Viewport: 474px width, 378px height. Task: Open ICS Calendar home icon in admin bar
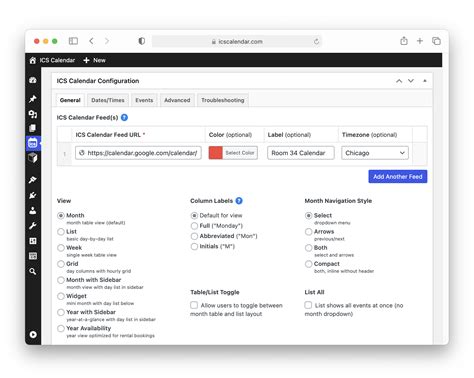click(33, 60)
